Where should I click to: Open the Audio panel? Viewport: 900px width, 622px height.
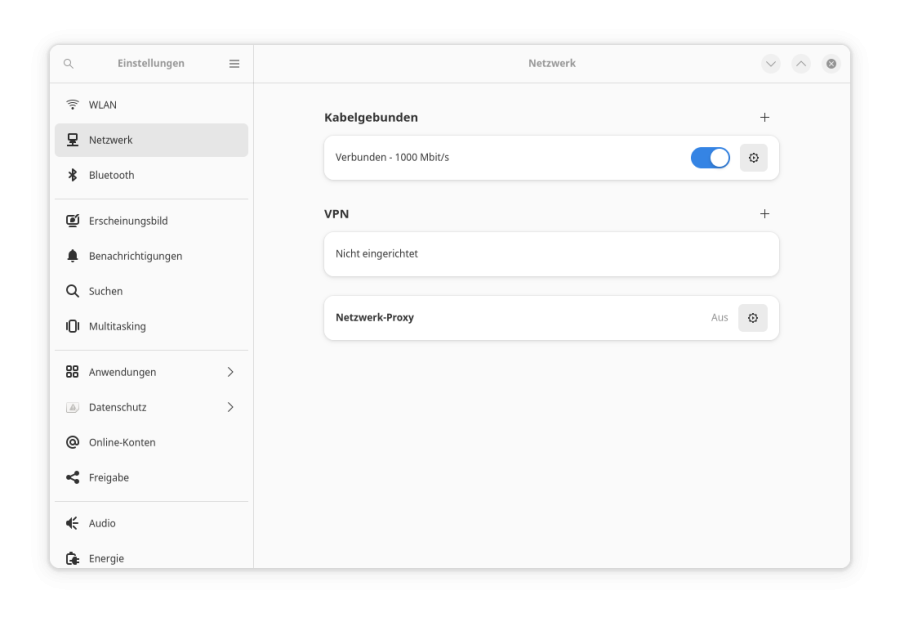pyautogui.click(x=152, y=523)
